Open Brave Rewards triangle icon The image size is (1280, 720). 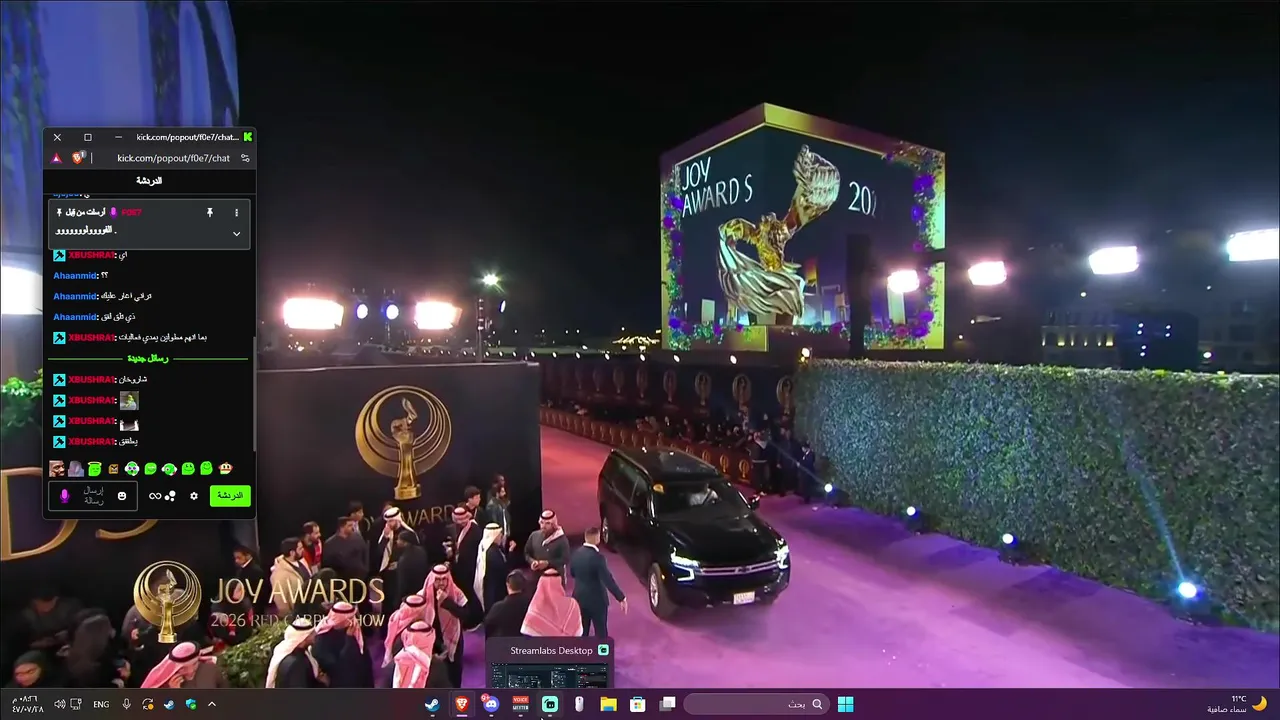pyautogui.click(x=56, y=158)
